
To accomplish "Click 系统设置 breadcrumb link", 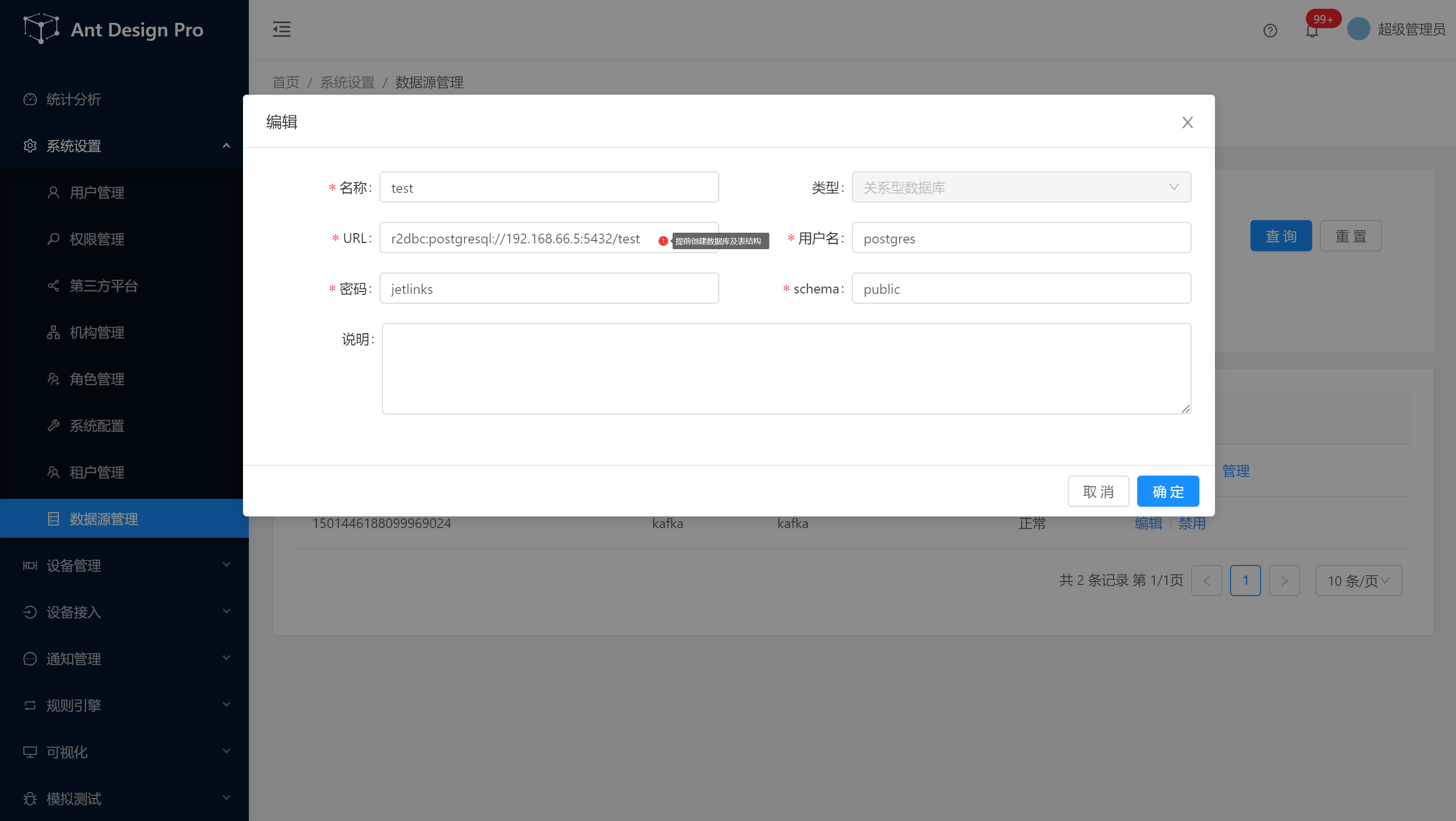I will click(x=347, y=83).
